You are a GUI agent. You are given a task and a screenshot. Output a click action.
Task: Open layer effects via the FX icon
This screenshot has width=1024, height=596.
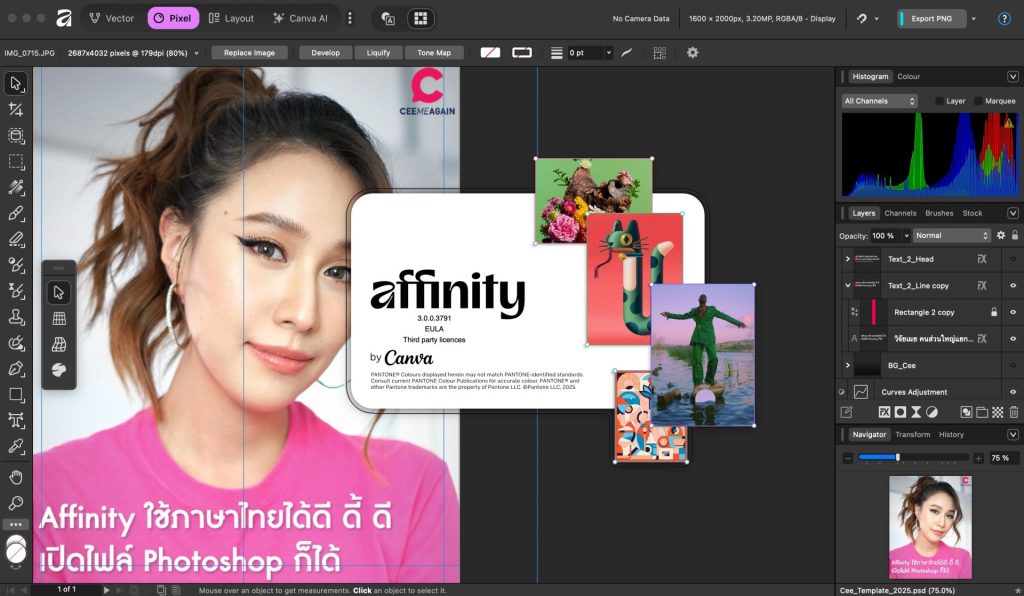(885, 412)
